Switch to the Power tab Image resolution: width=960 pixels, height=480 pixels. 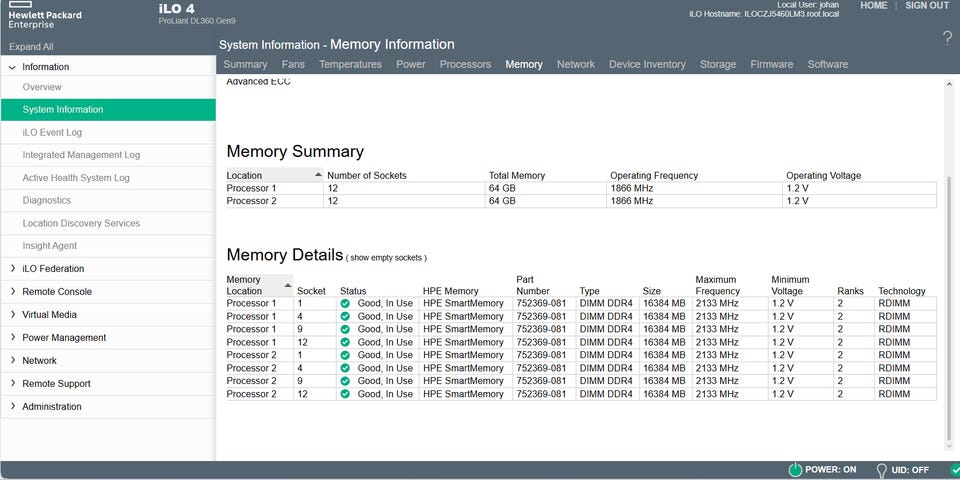pyautogui.click(x=411, y=64)
